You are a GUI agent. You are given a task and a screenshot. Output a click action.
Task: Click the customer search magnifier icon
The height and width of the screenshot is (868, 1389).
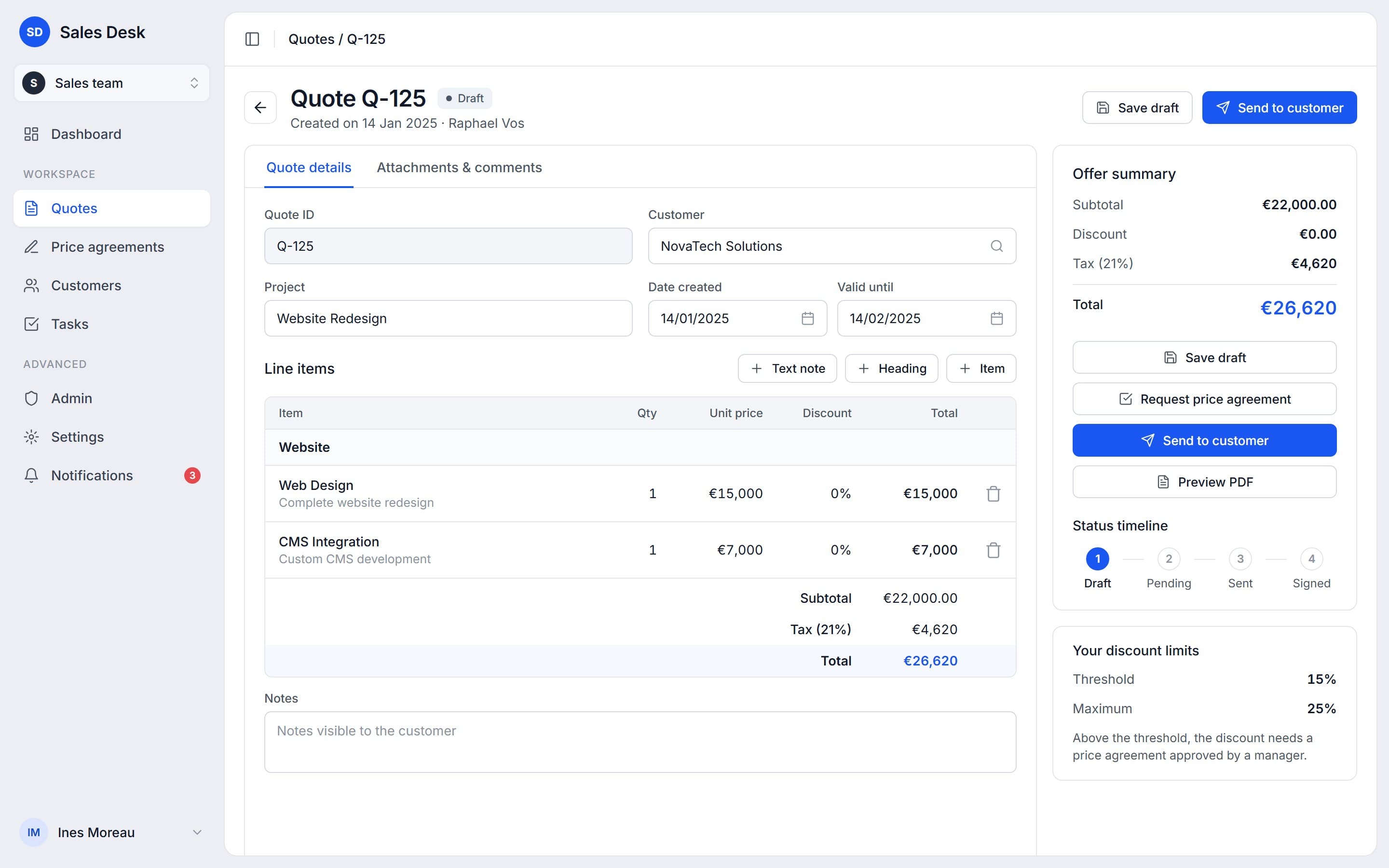996,246
